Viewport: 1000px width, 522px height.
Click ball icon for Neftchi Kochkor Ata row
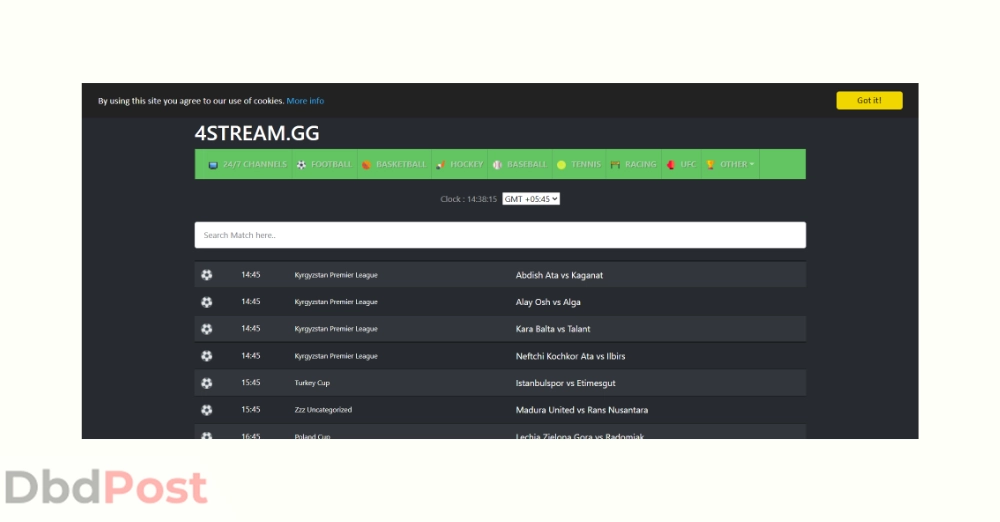coord(207,356)
